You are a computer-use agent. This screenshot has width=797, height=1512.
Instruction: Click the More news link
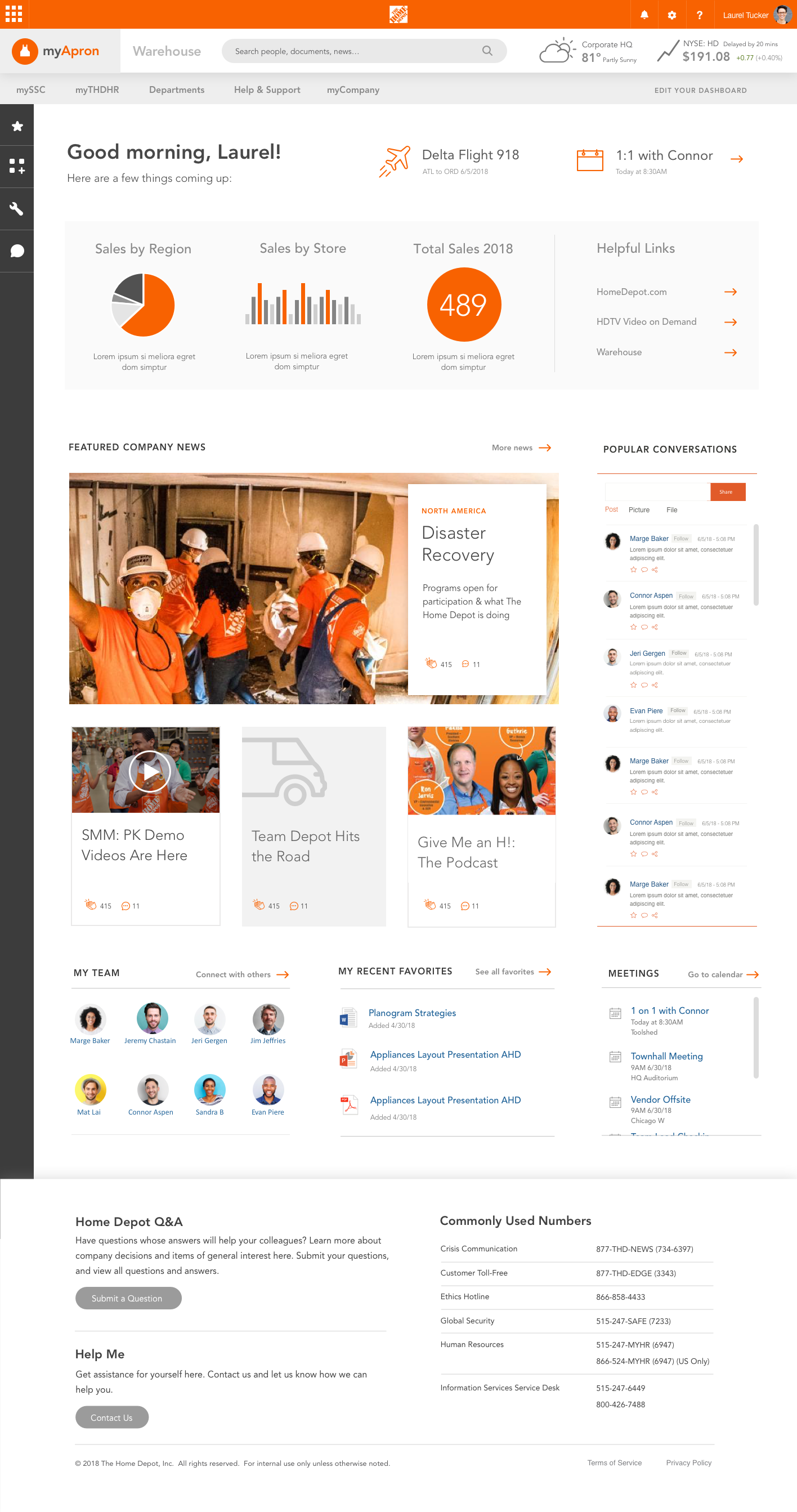tap(521, 448)
